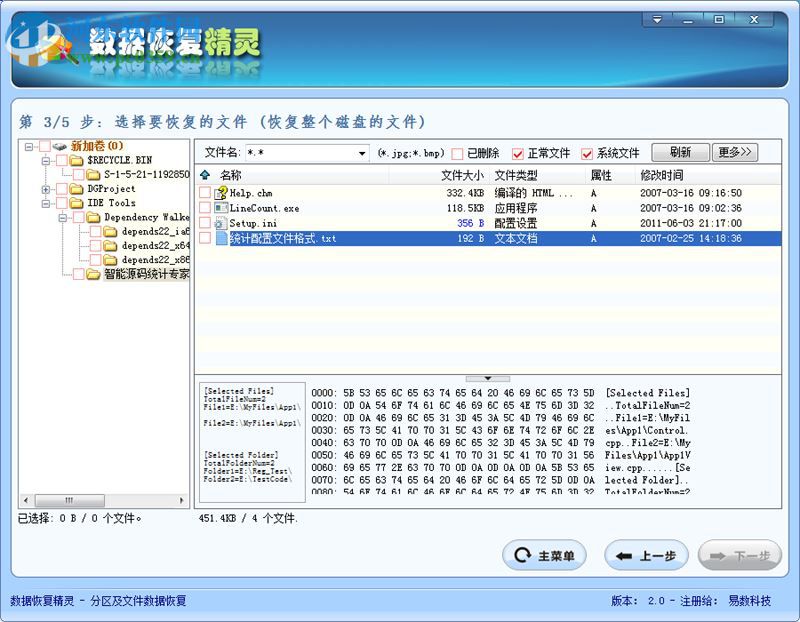
Task: Click the Help.chm file icon
Action: (x=221, y=193)
